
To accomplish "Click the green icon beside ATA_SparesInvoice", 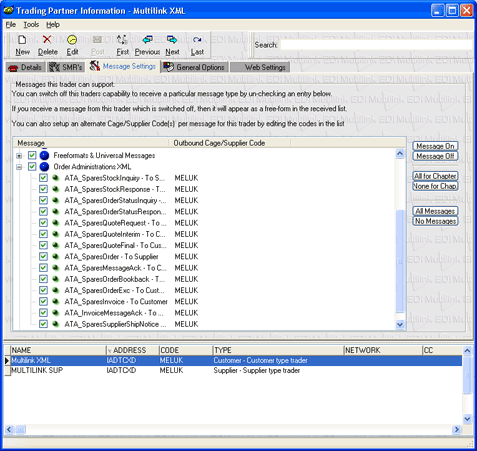I will point(56,301).
